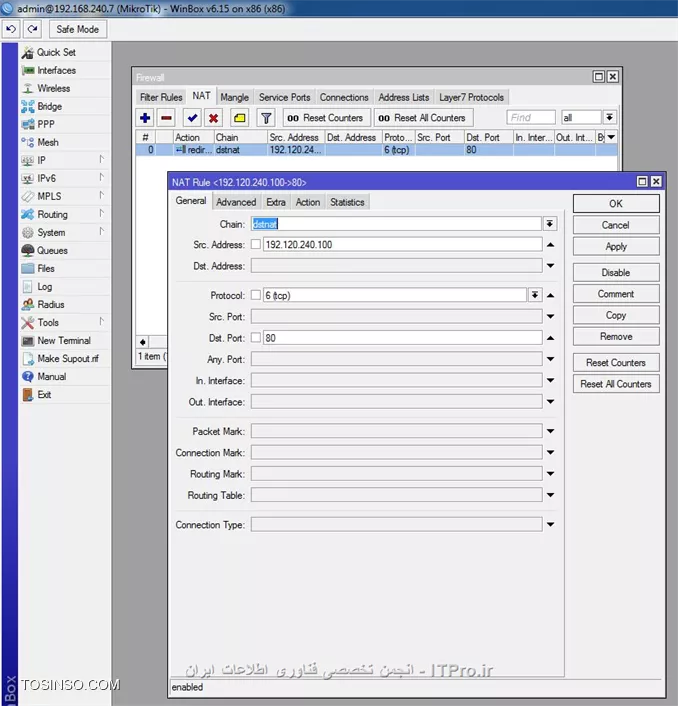Switch to the Filter Rules tab
Screen dimensions: 678x706
click(x=161, y=97)
